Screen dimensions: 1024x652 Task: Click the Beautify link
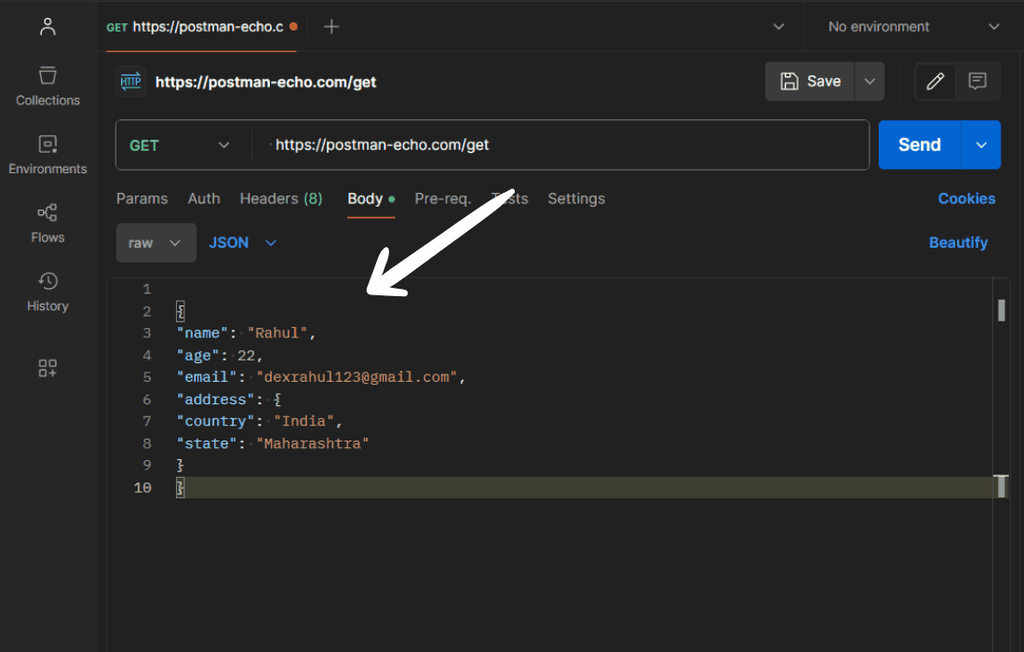click(x=958, y=243)
